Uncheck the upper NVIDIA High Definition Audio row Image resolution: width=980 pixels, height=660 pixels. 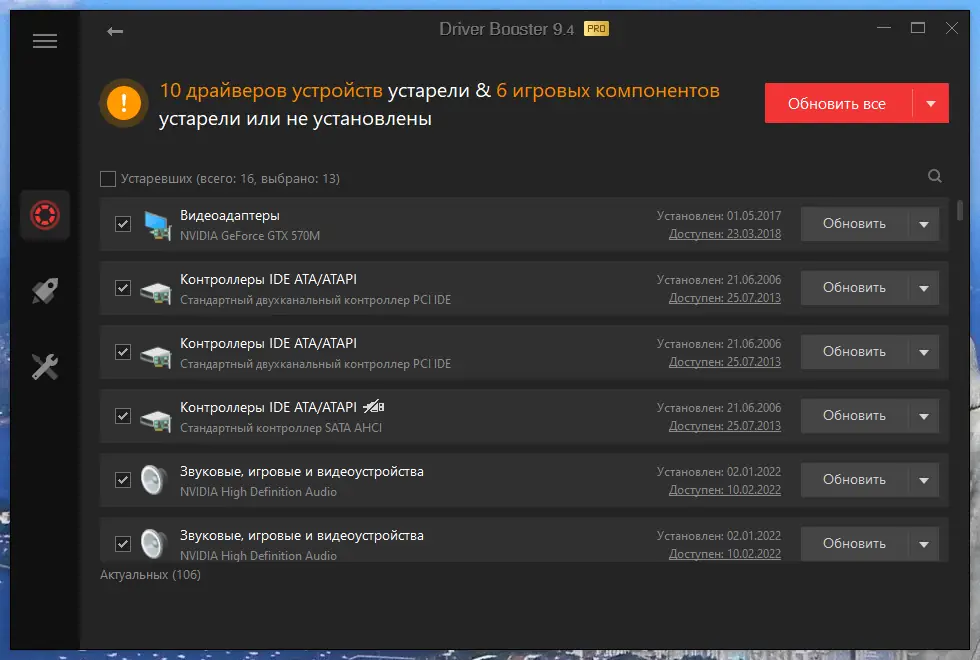tap(123, 480)
